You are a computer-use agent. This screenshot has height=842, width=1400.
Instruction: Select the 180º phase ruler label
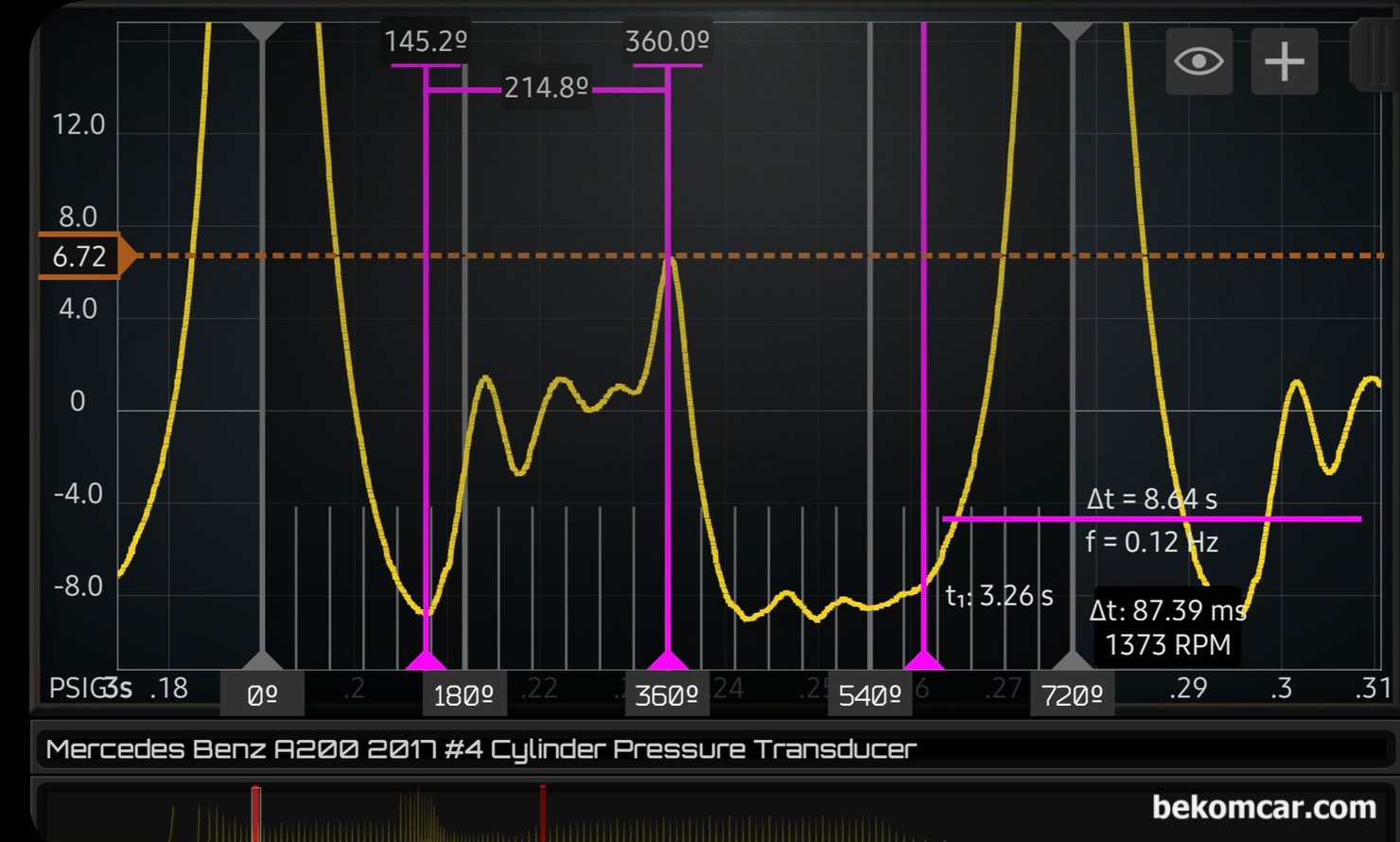coord(464,696)
